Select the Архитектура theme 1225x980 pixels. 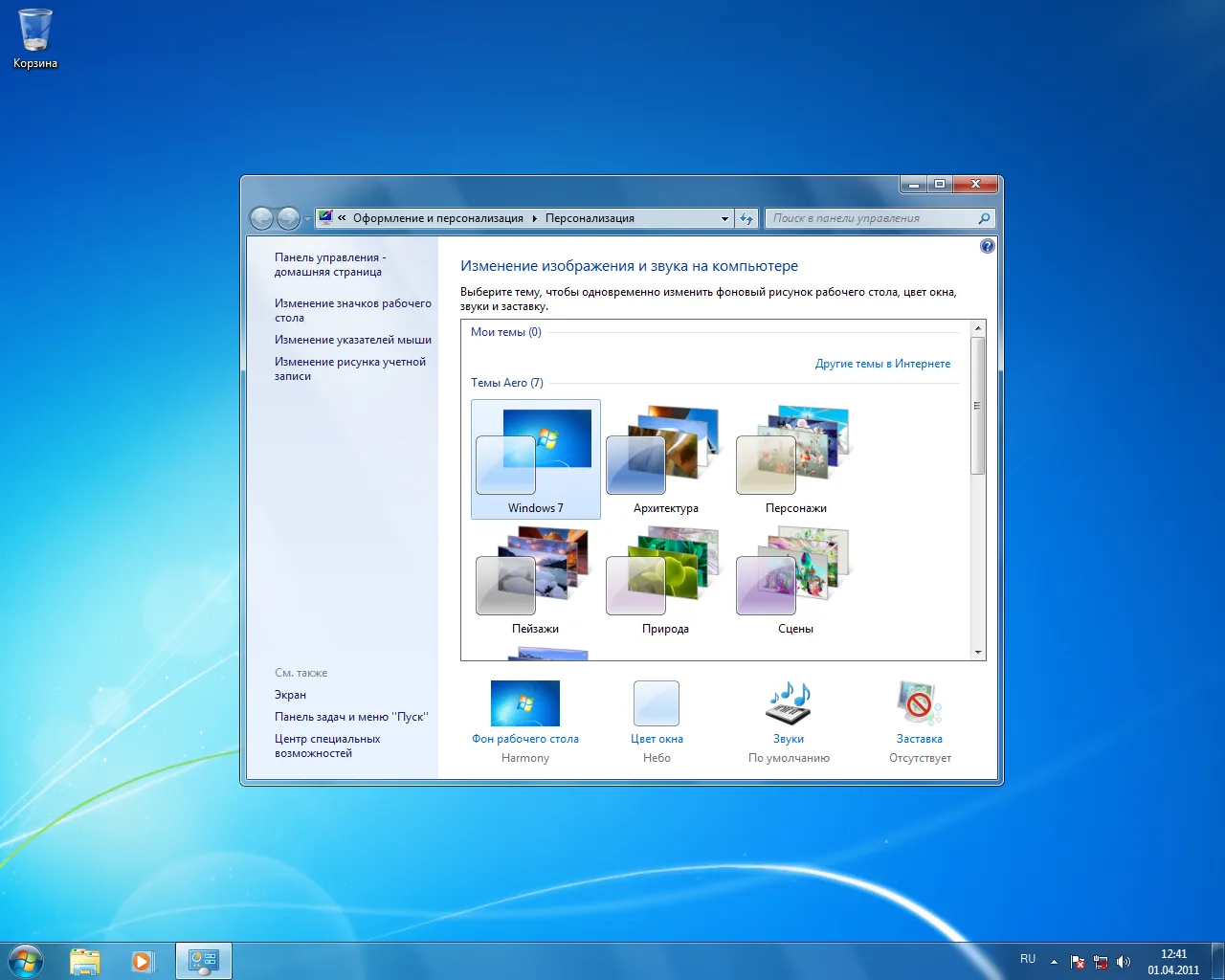[666, 459]
